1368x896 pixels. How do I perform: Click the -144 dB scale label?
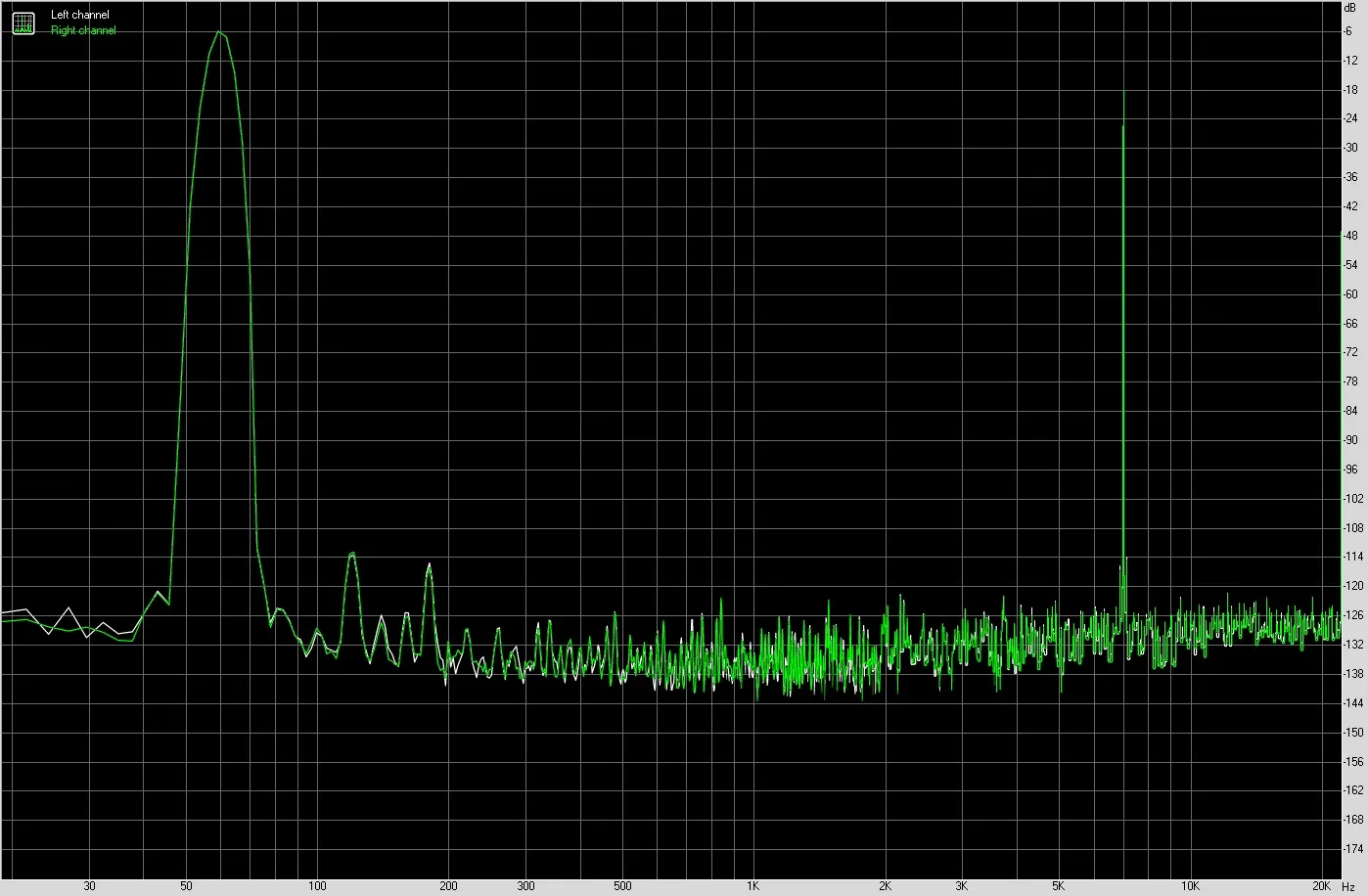coord(1353,703)
